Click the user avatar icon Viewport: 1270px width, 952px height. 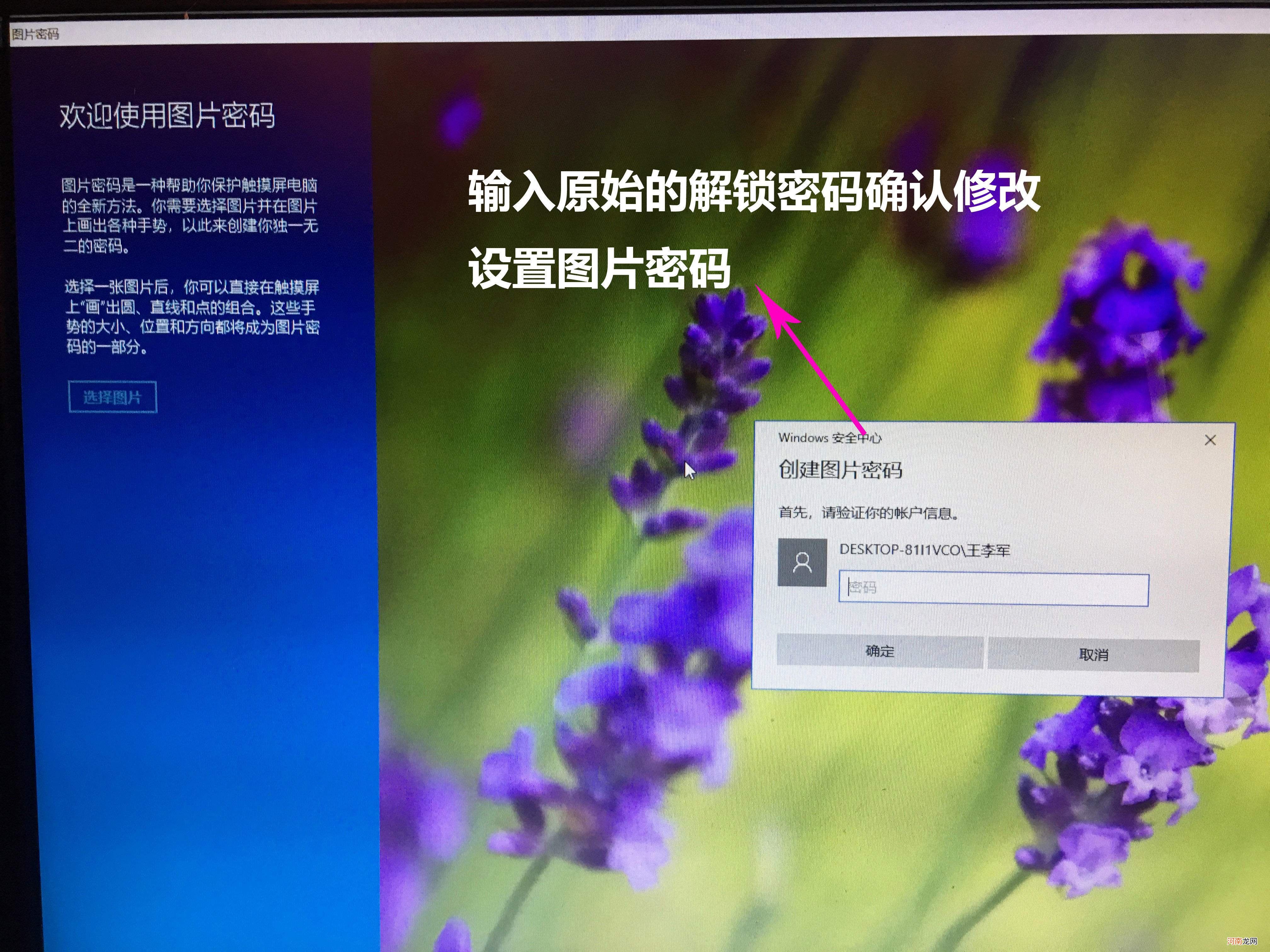tap(802, 562)
